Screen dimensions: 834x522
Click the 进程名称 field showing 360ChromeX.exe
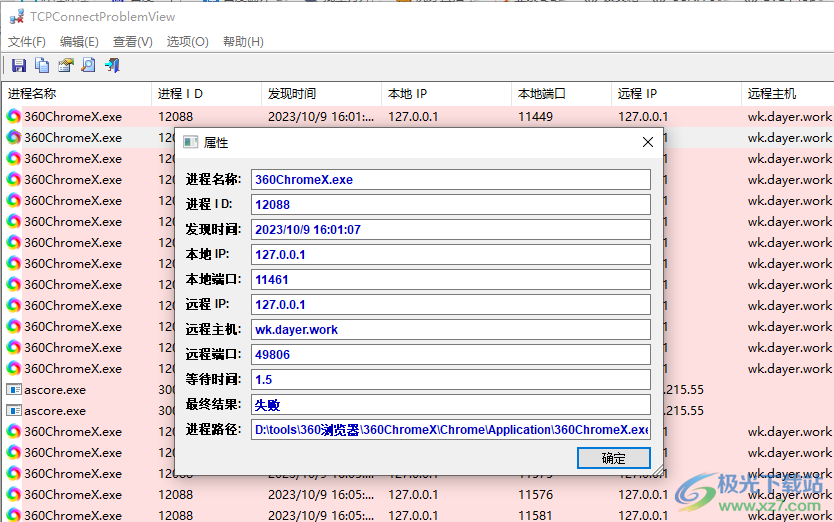point(451,179)
